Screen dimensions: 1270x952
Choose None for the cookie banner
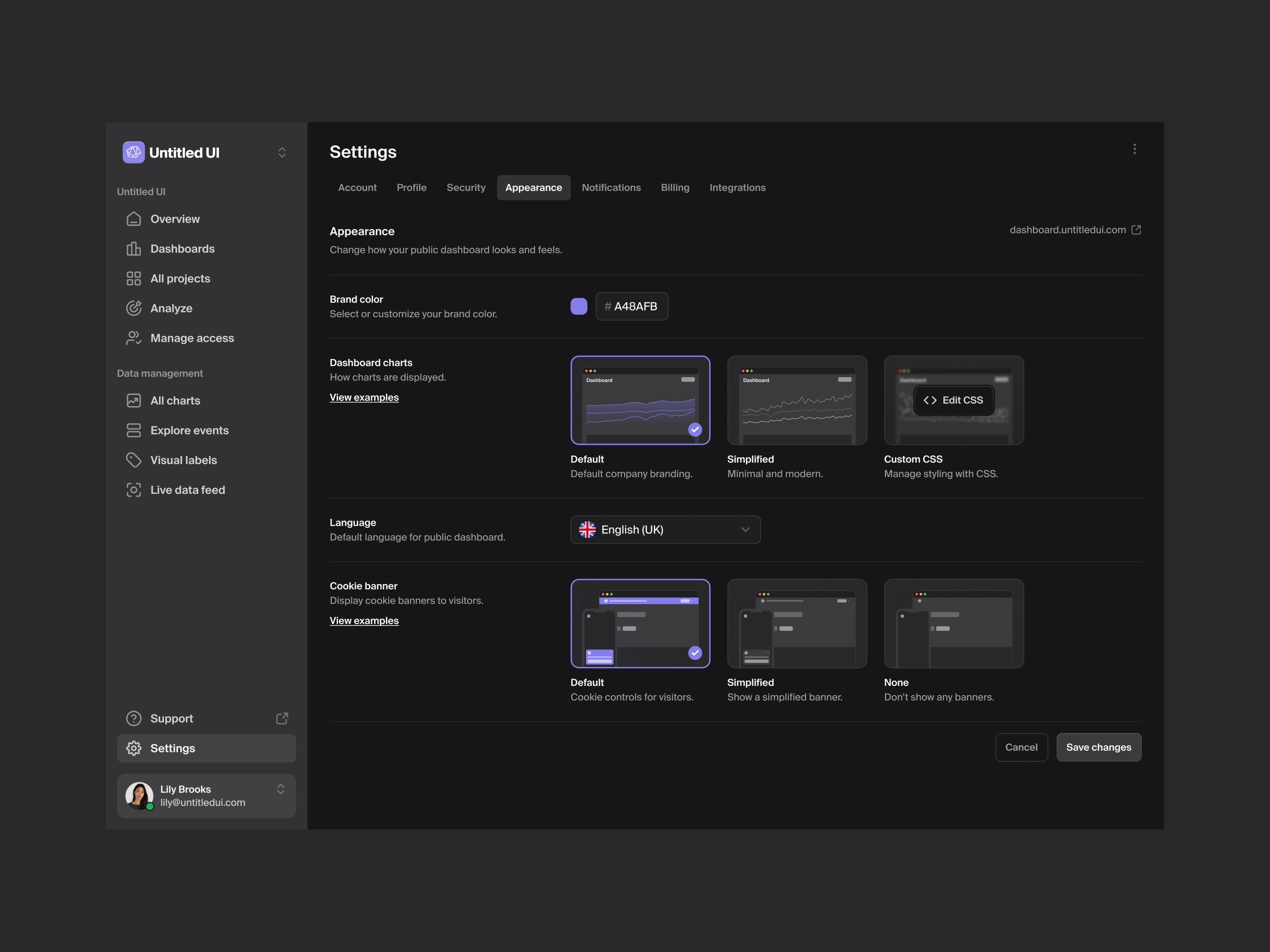coord(953,623)
